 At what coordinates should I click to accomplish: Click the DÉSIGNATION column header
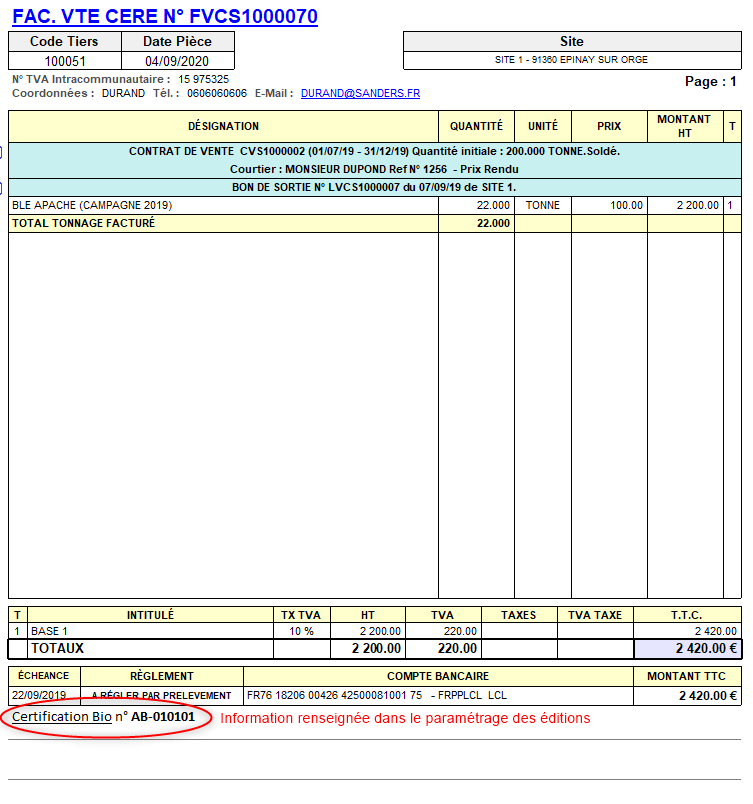(x=223, y=126)
